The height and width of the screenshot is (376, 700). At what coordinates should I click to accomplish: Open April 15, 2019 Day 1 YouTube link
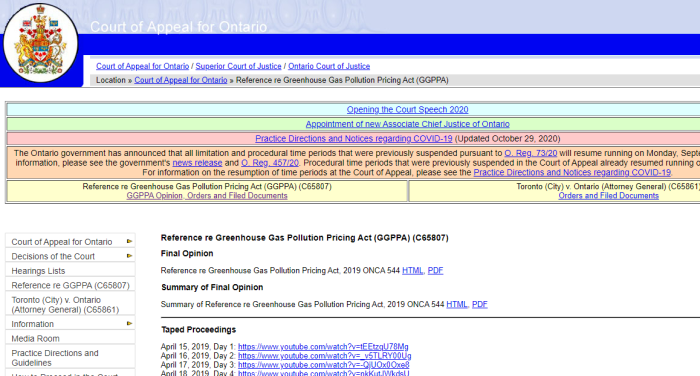323,347
